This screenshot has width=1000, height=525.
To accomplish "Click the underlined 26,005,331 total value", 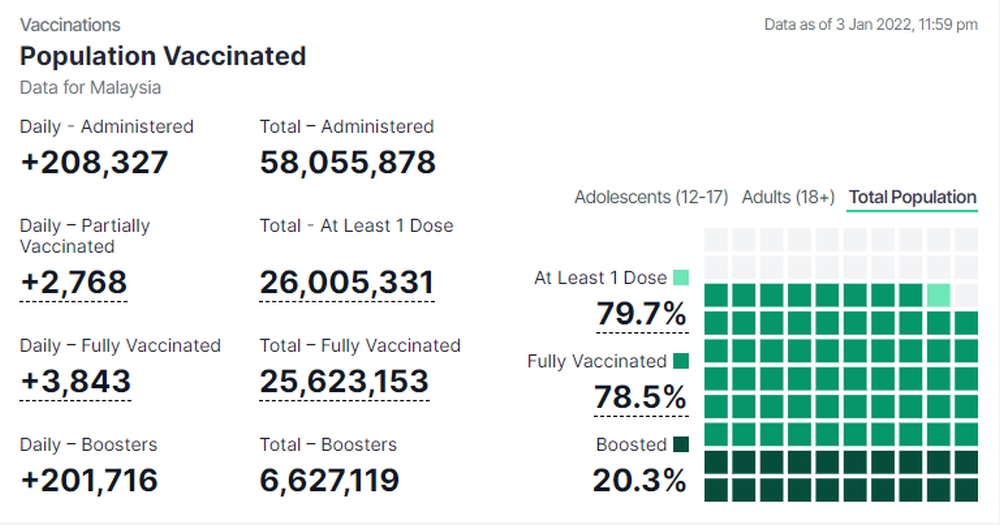I will [x=347, y=283].
